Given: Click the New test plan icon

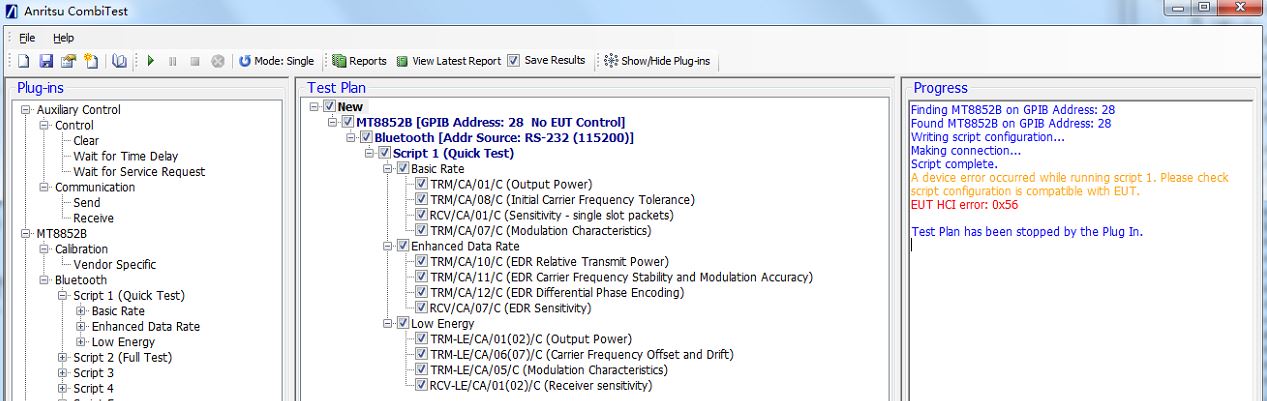Looking at the screenshot, I should (x=23, y=61).
